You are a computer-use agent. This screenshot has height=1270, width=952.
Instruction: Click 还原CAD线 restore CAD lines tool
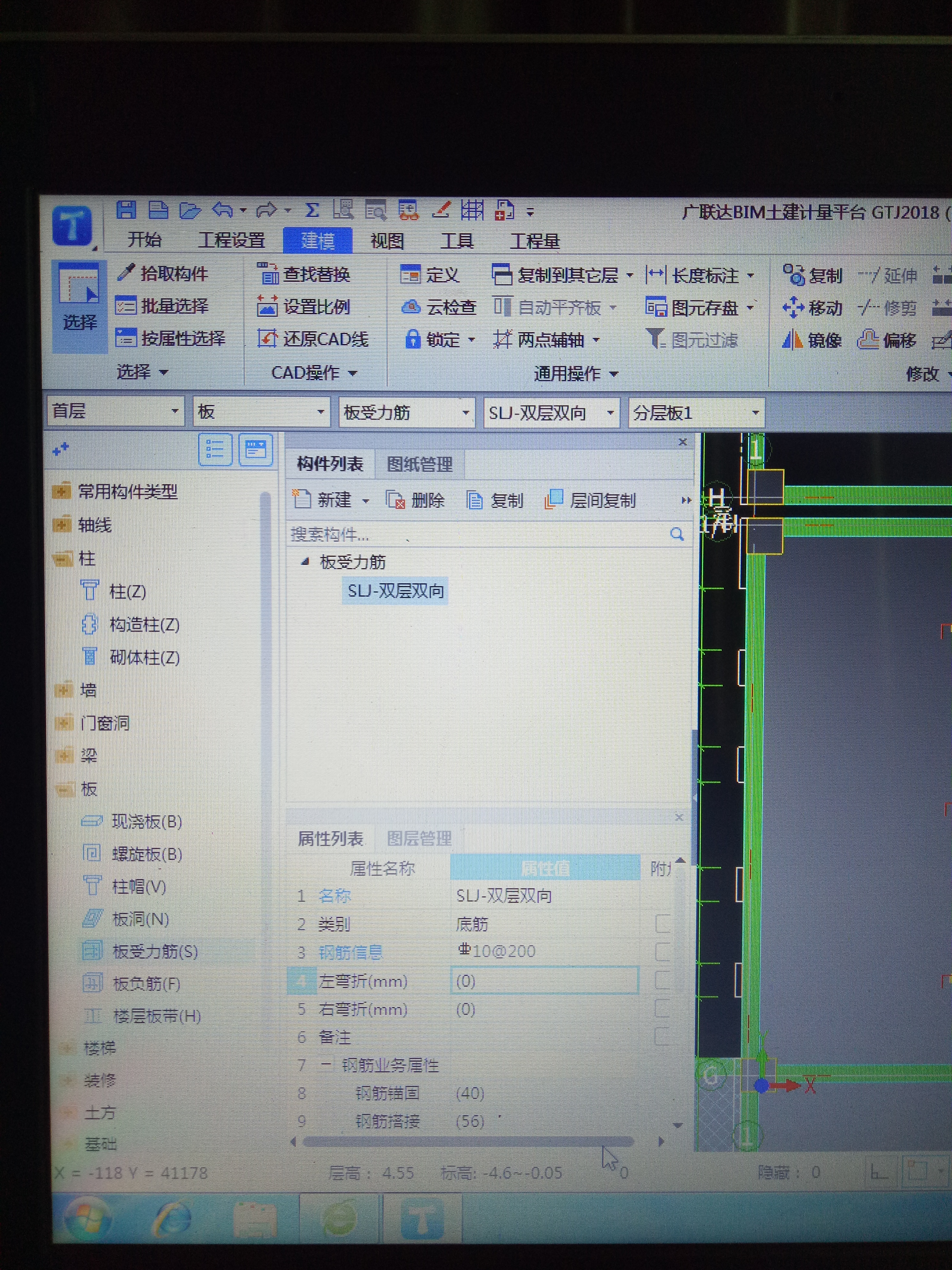313,339
